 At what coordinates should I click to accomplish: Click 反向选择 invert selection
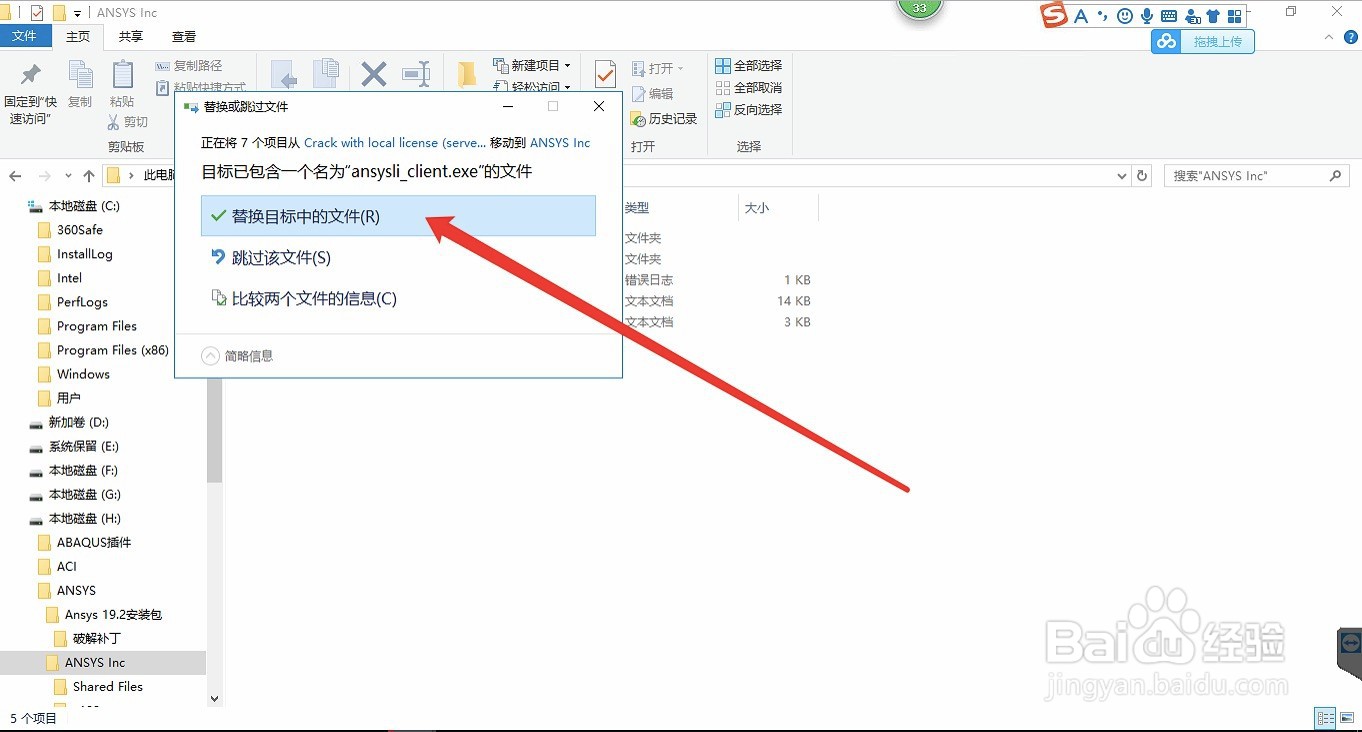pyautogui.click(x=748, y=110)
